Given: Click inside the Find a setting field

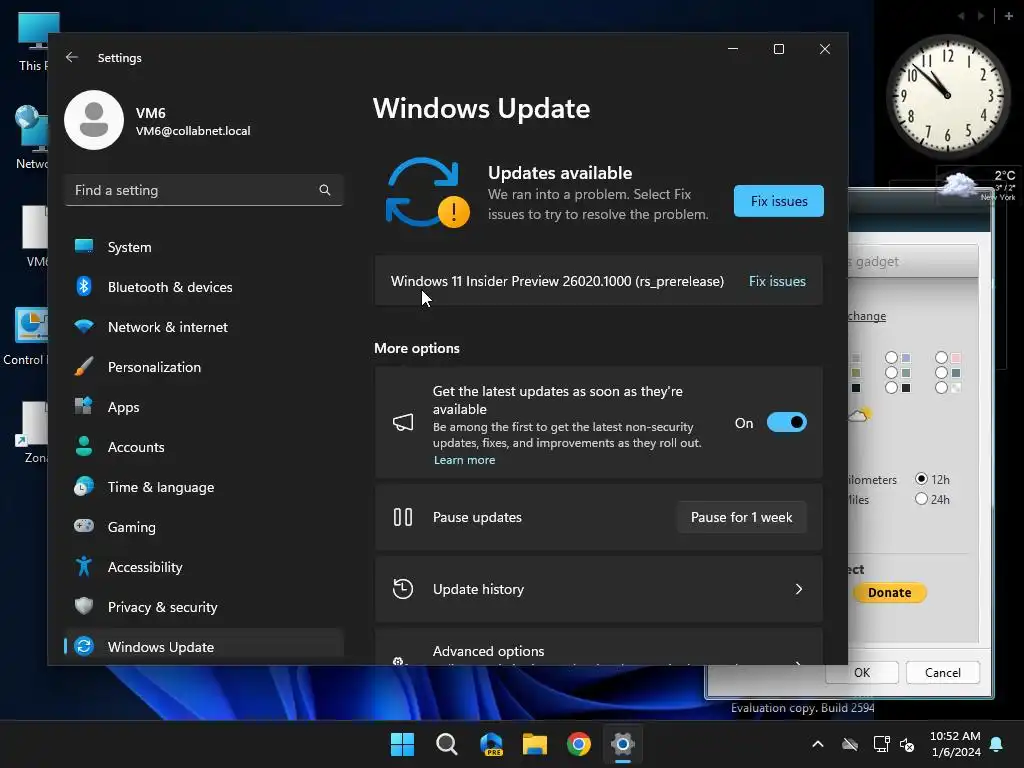Looking at the screenshot, I should coord(204,190).
